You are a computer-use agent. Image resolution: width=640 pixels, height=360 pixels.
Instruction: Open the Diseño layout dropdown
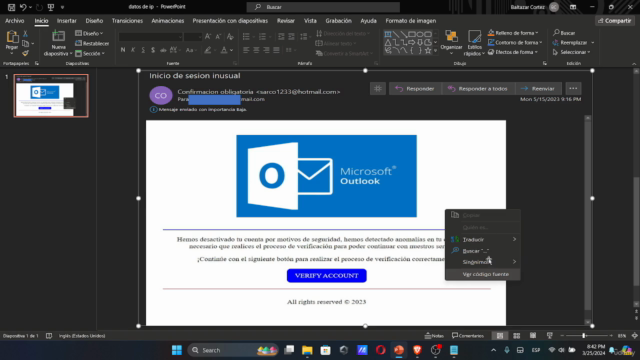tap(89, 33)
